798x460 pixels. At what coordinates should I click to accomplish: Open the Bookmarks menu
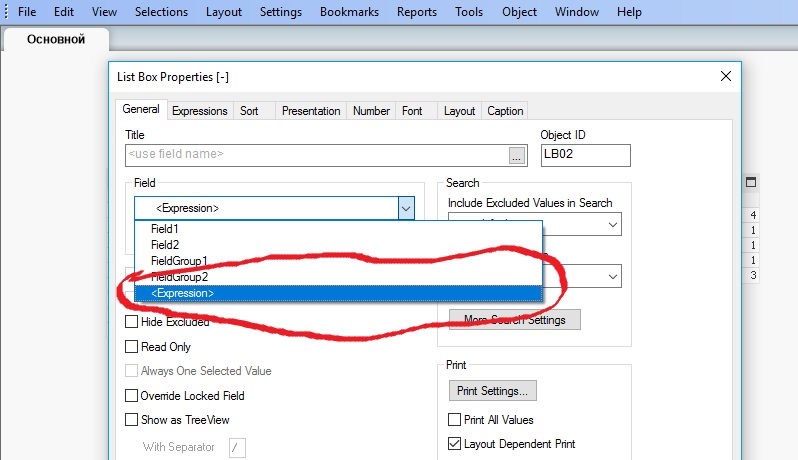350,12
